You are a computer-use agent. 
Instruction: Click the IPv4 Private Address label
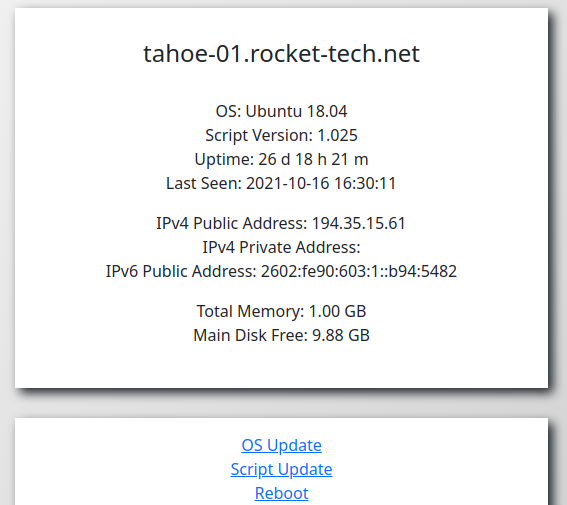click(281, 247)
